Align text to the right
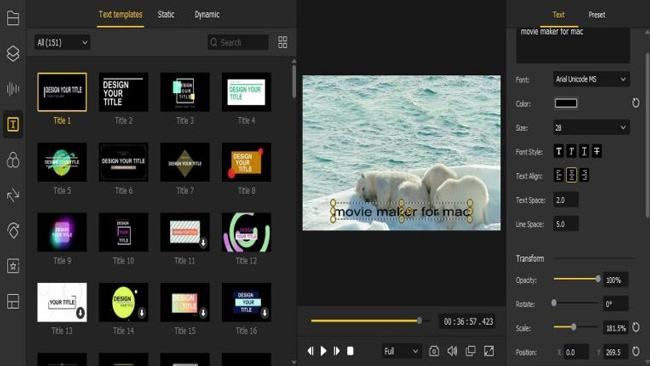 [585, 175]
